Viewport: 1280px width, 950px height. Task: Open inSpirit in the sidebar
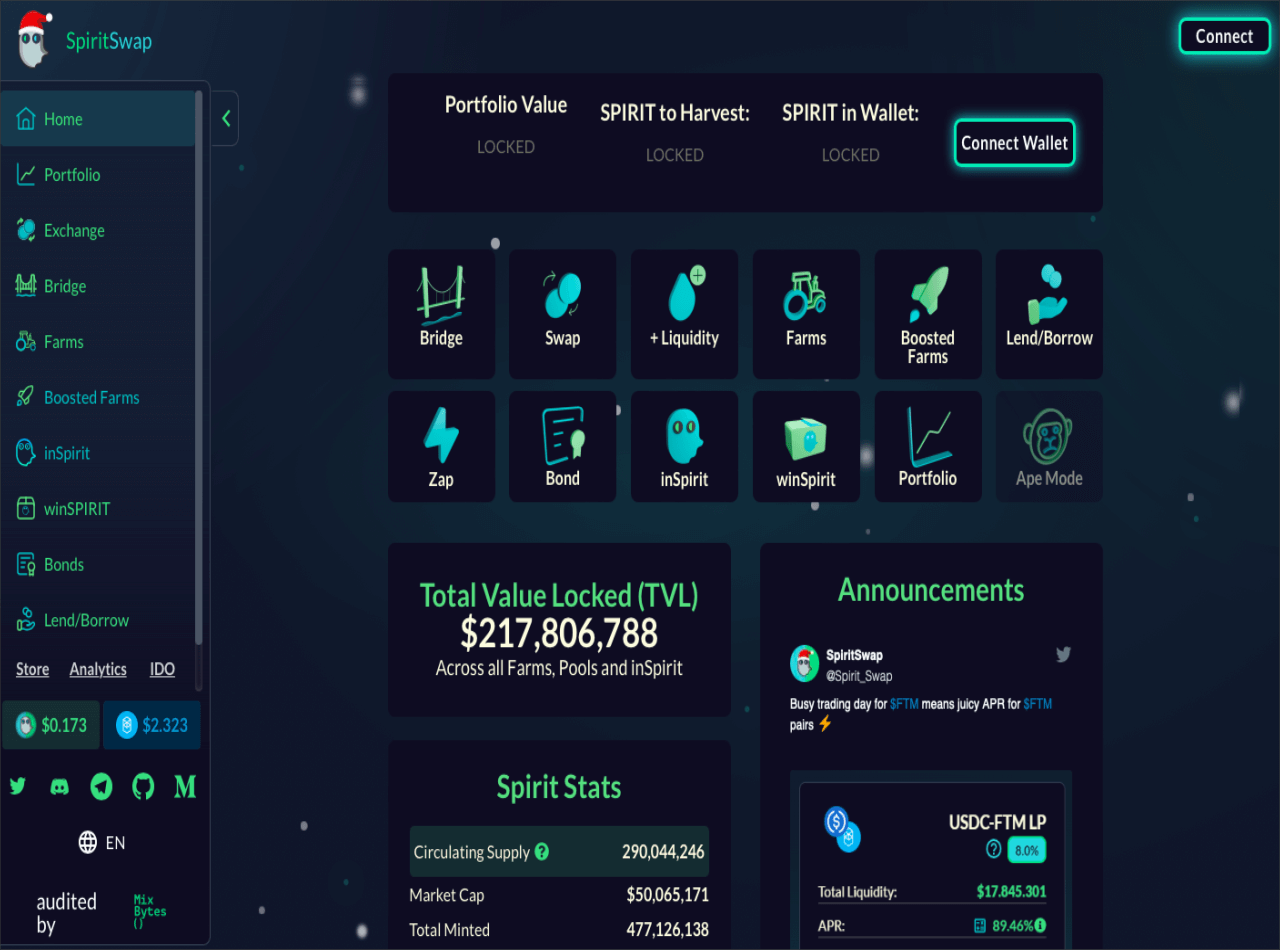(98, 453)
